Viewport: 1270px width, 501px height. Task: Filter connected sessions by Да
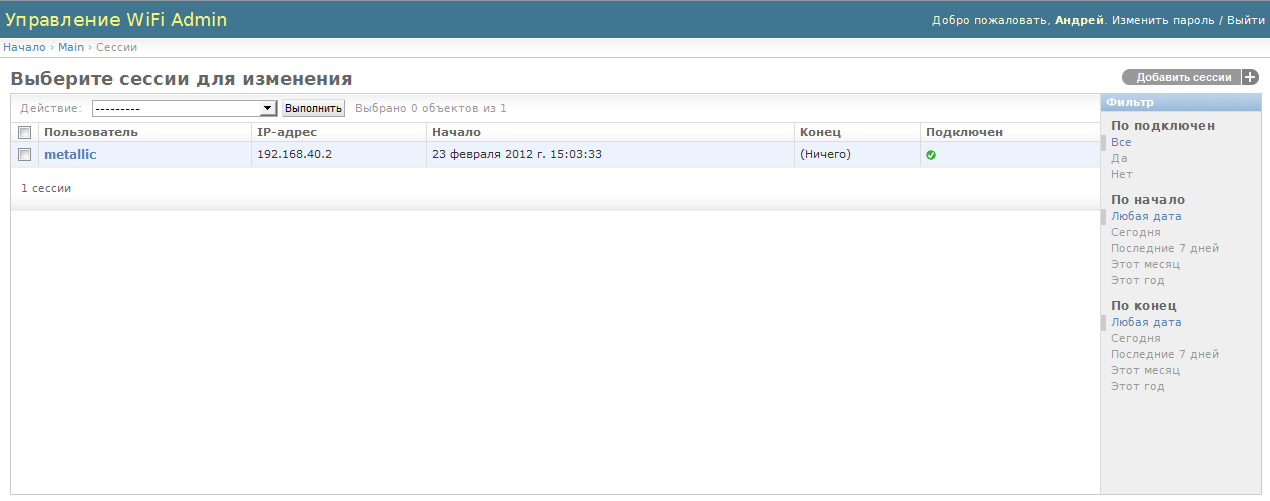point(1119,158)
